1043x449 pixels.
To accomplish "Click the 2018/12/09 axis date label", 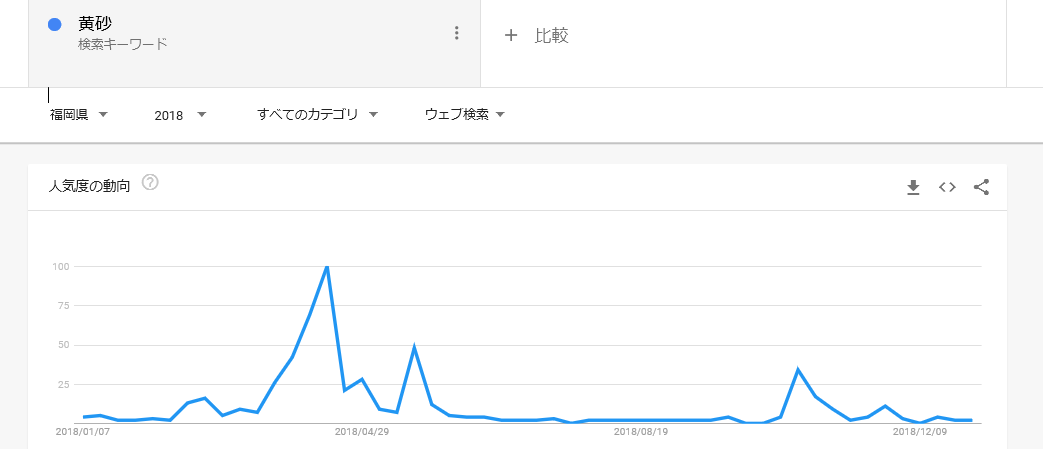I will tap(920, 432).
